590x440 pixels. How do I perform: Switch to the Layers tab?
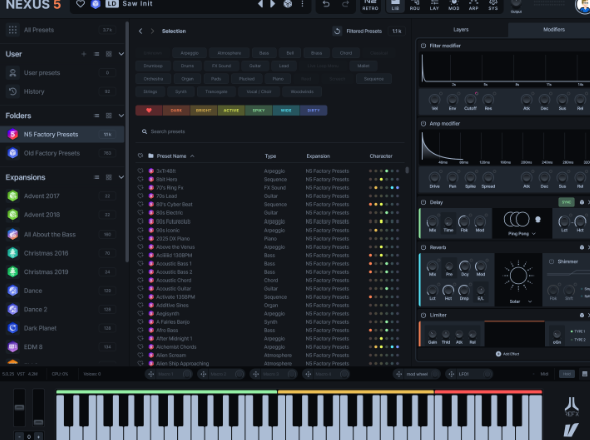461,29
